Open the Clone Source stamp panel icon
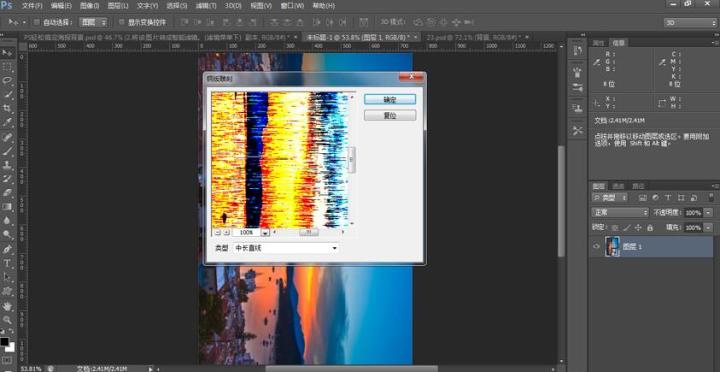720x372 pixels. [x=578, y=109]
